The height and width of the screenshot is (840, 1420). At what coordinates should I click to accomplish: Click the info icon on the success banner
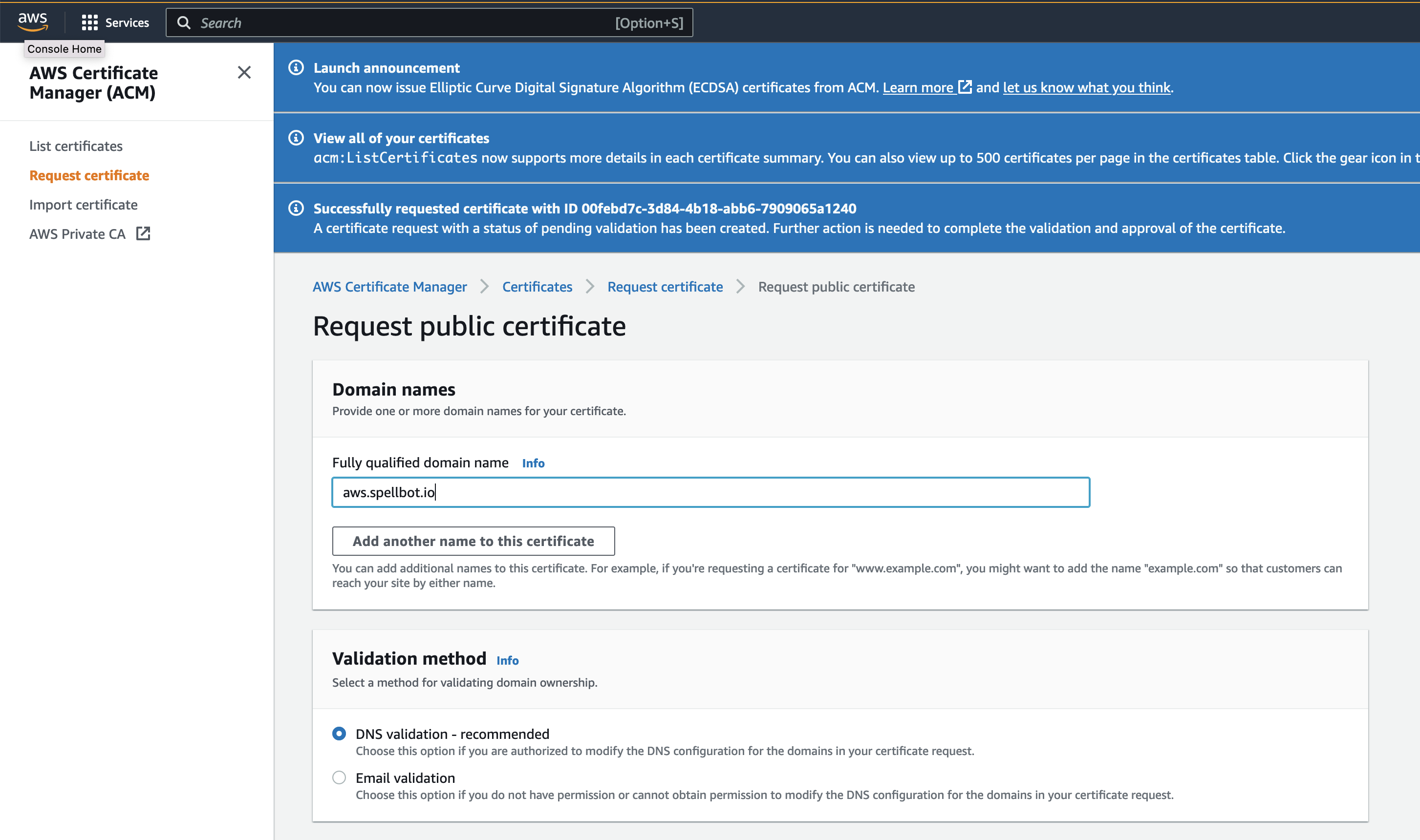(297, 208)
